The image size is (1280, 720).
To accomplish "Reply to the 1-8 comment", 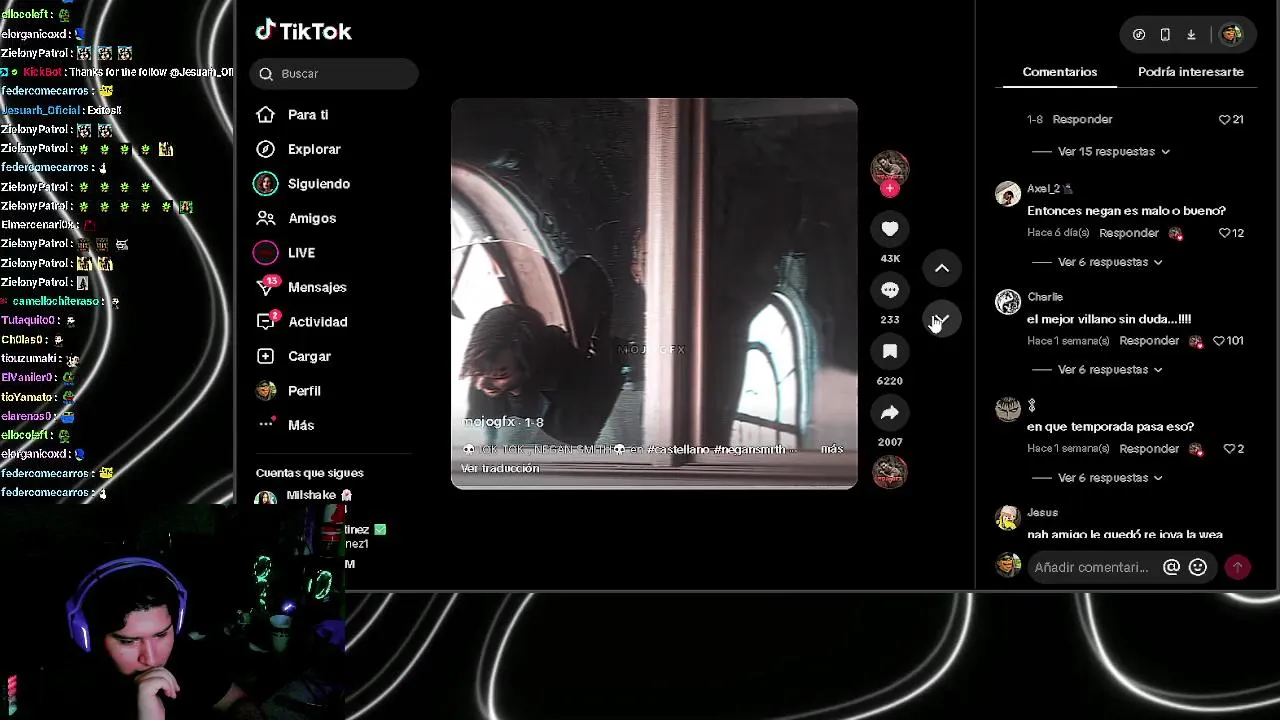I will pyautogui.click(x=1082, y=119).
